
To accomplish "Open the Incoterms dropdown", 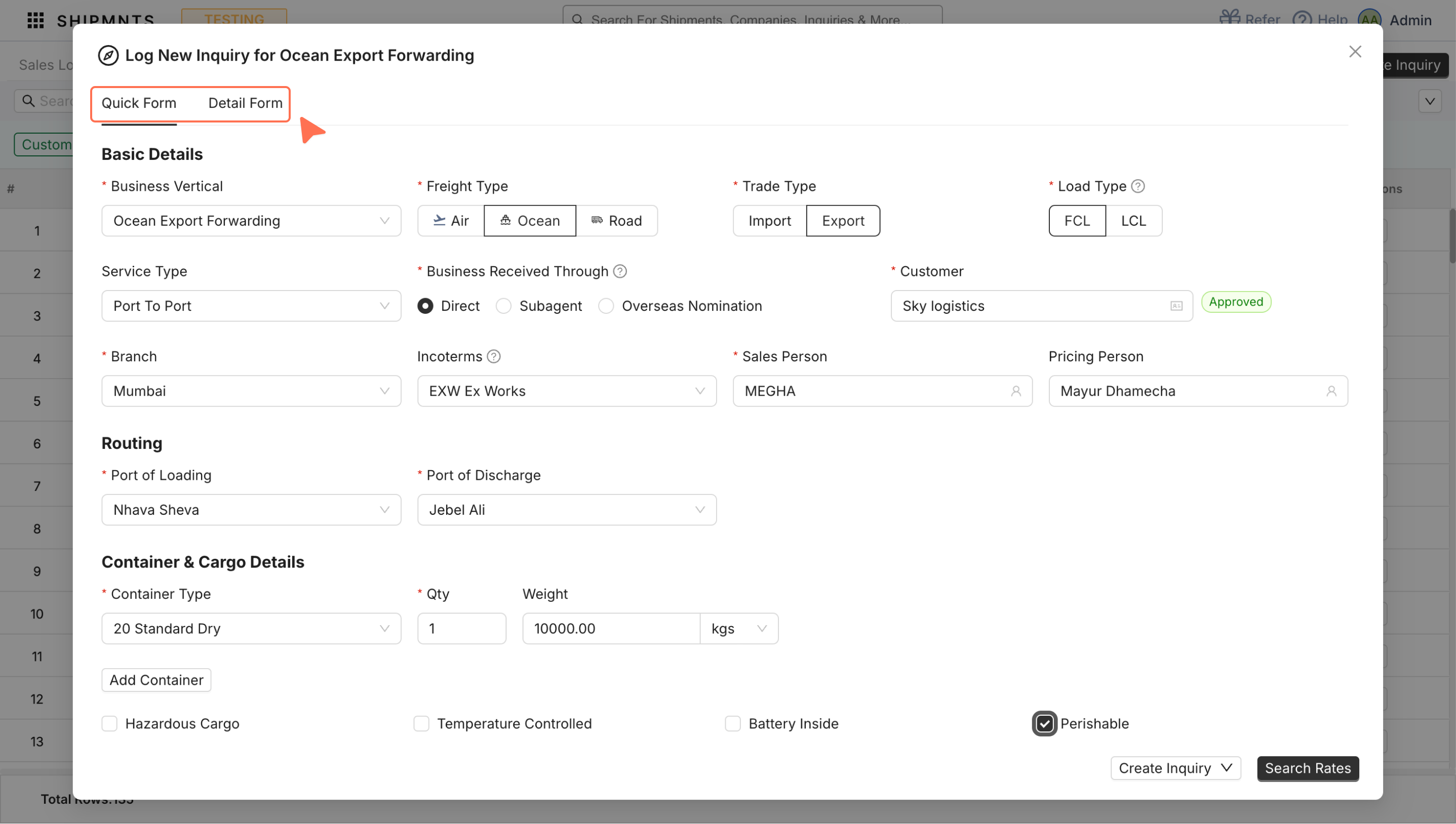I will coord(567,391).
